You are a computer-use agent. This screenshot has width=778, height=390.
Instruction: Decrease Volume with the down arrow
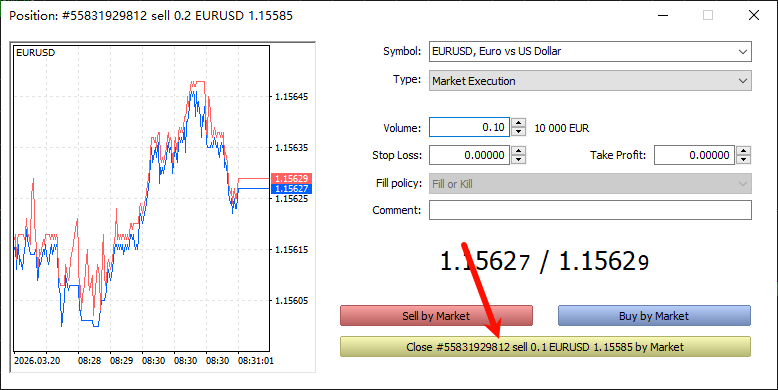pyautogui.click(x=519, y=132)
